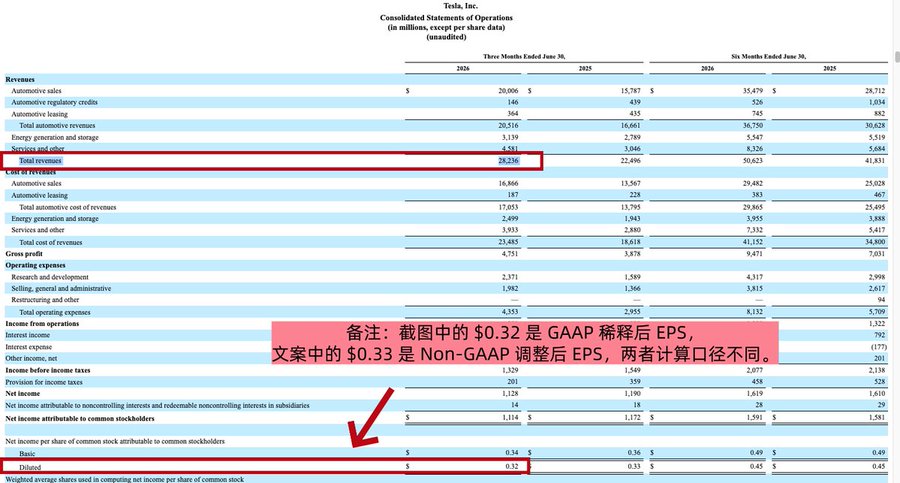
Task: Click the diluted EPS value 0.33
Action: coord(634,466)
